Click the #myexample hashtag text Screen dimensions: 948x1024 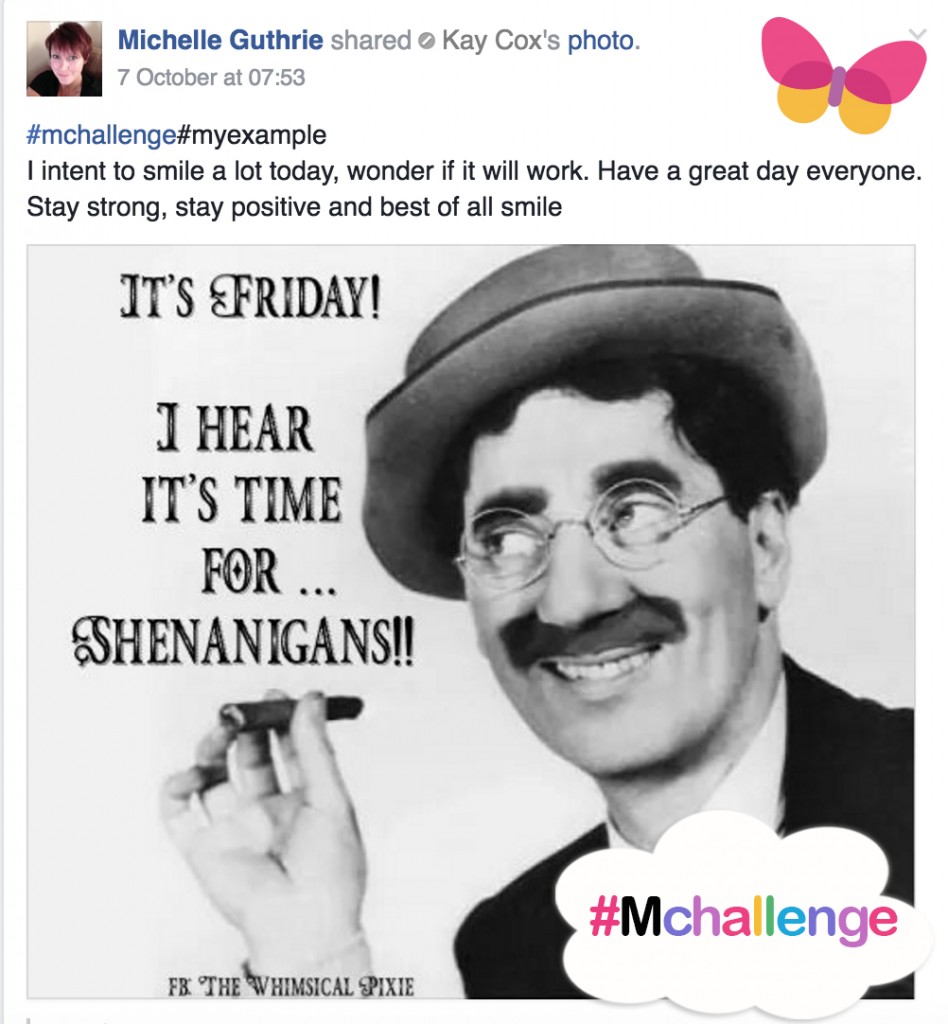tap(251, 135)
